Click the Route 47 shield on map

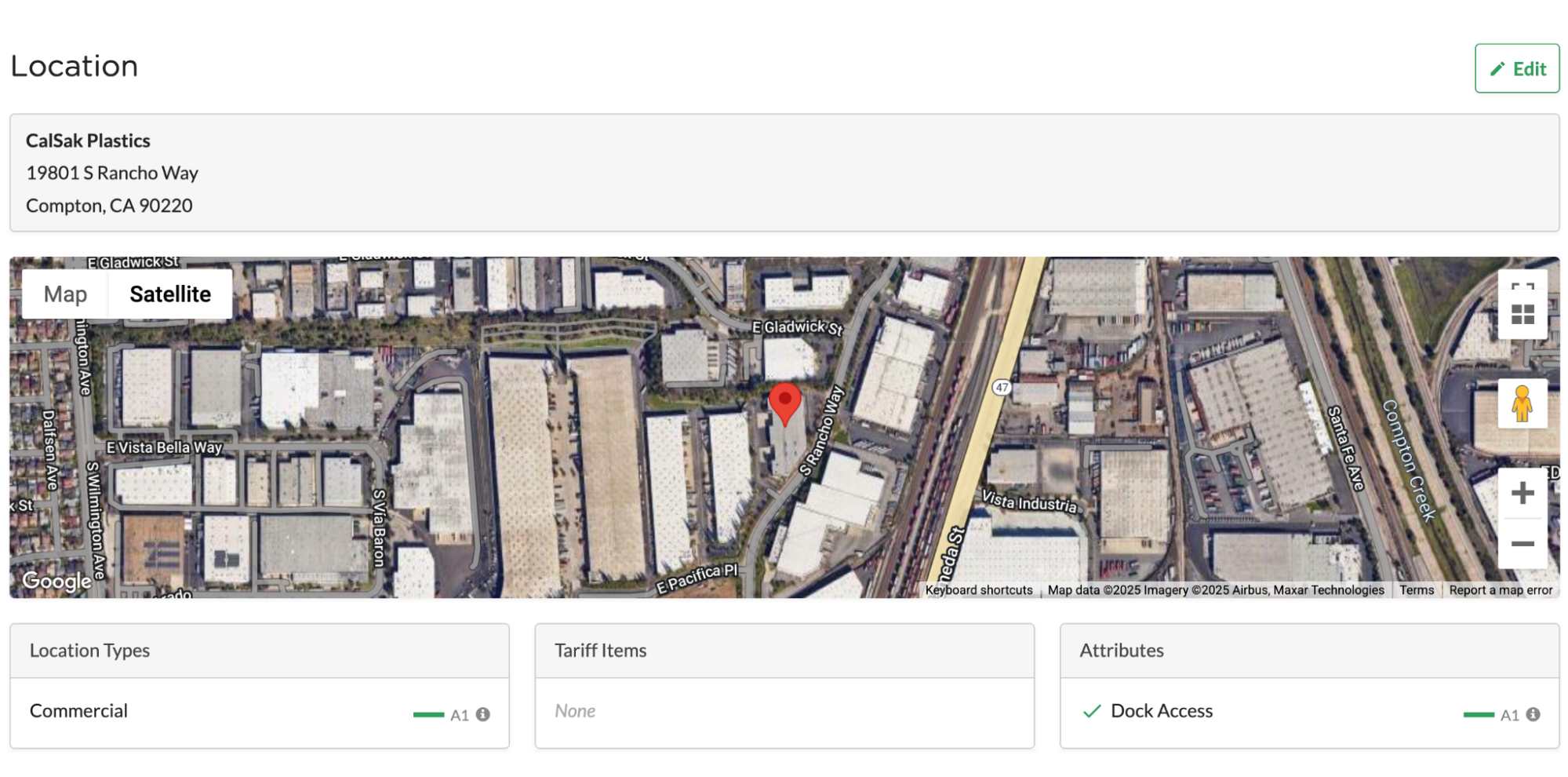1002,387
